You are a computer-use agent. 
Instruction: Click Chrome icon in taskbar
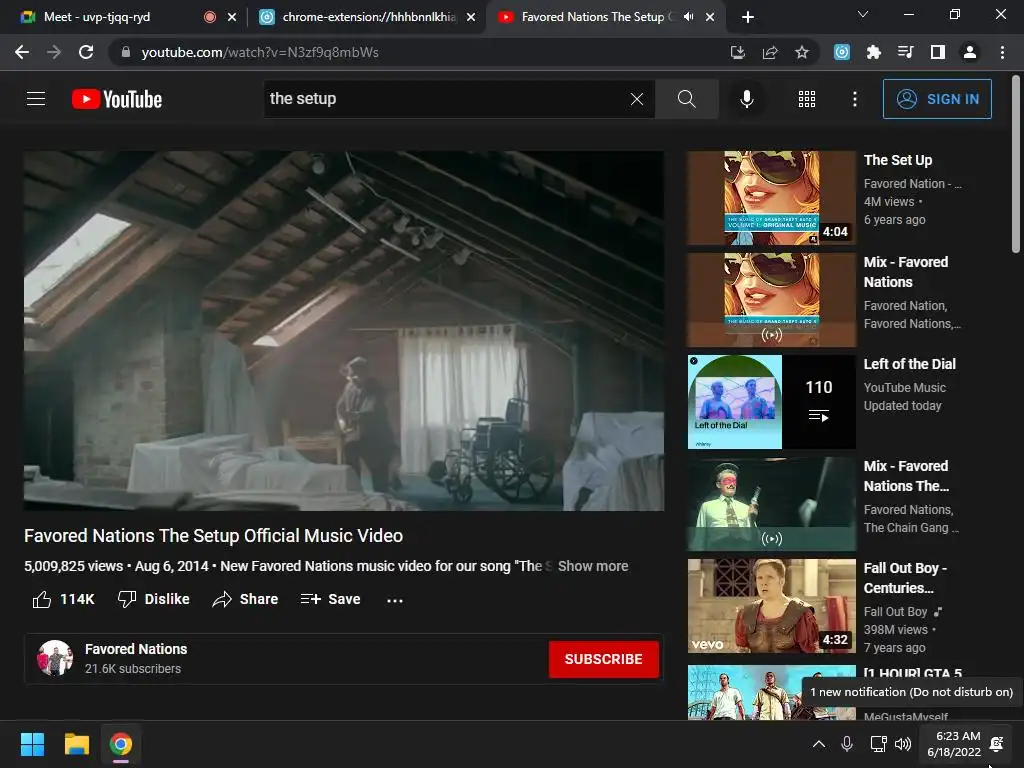120,744
